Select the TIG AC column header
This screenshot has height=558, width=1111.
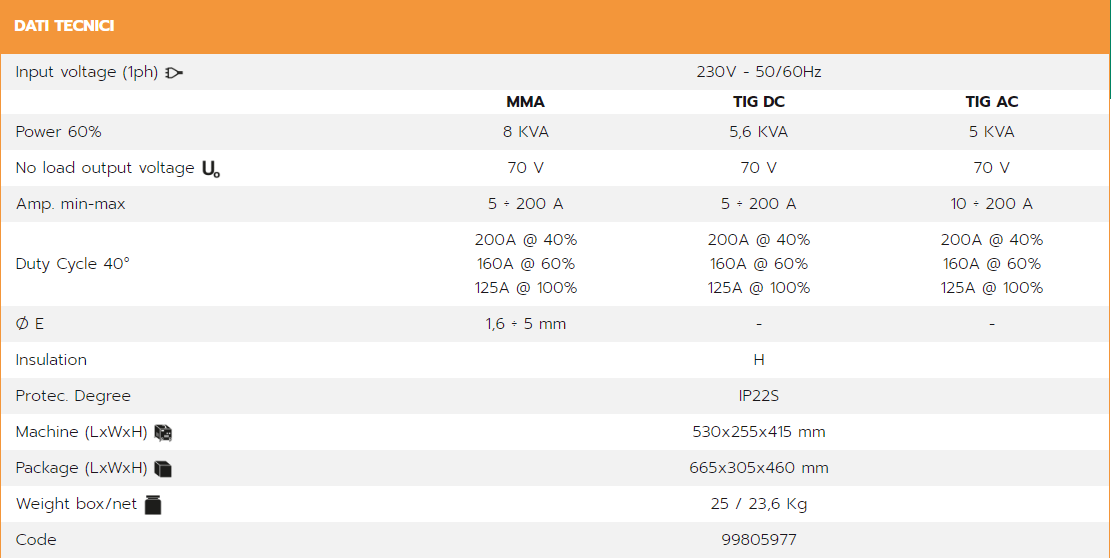coord(992,102)
